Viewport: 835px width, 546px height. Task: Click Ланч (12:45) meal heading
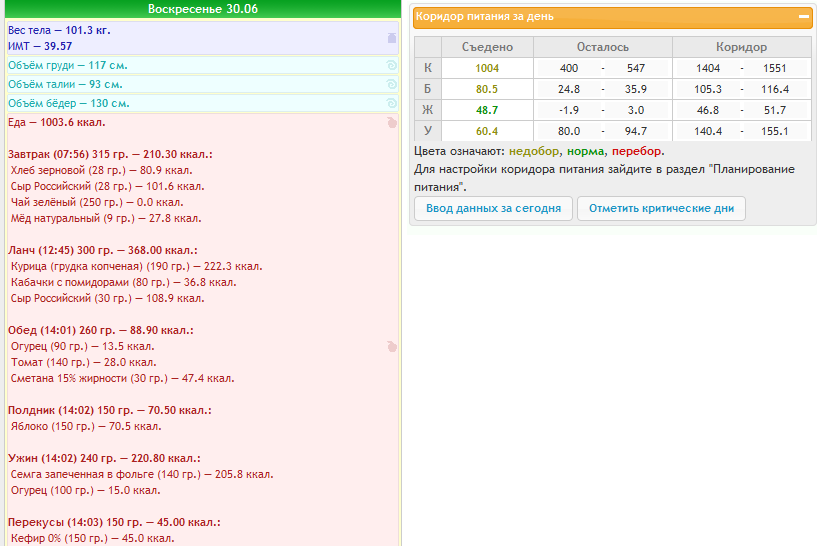(x=103, y=250)
